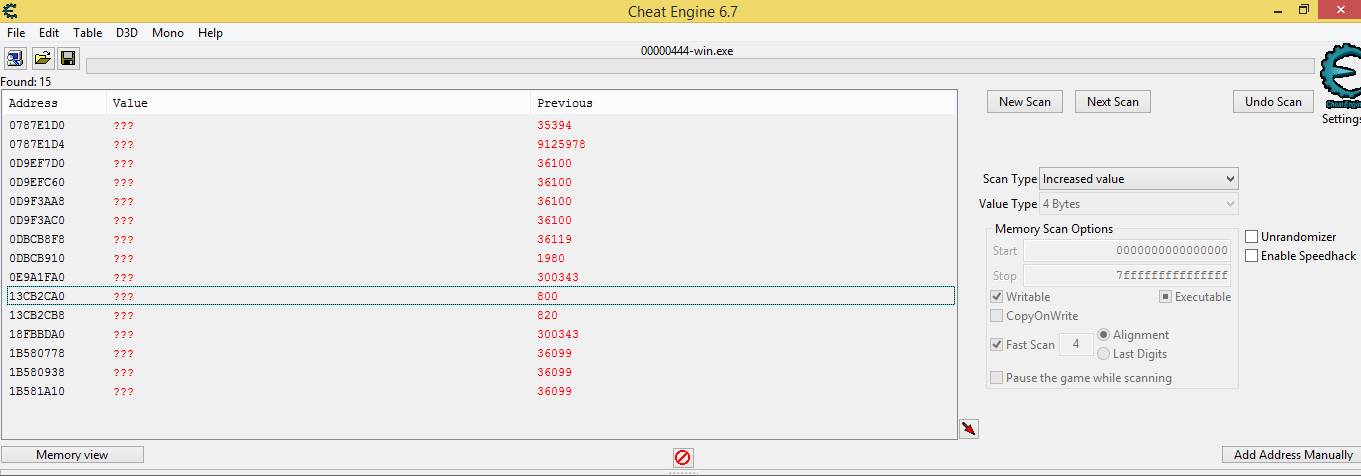
Task: Click the Address column header
Action: coord(56,103)
